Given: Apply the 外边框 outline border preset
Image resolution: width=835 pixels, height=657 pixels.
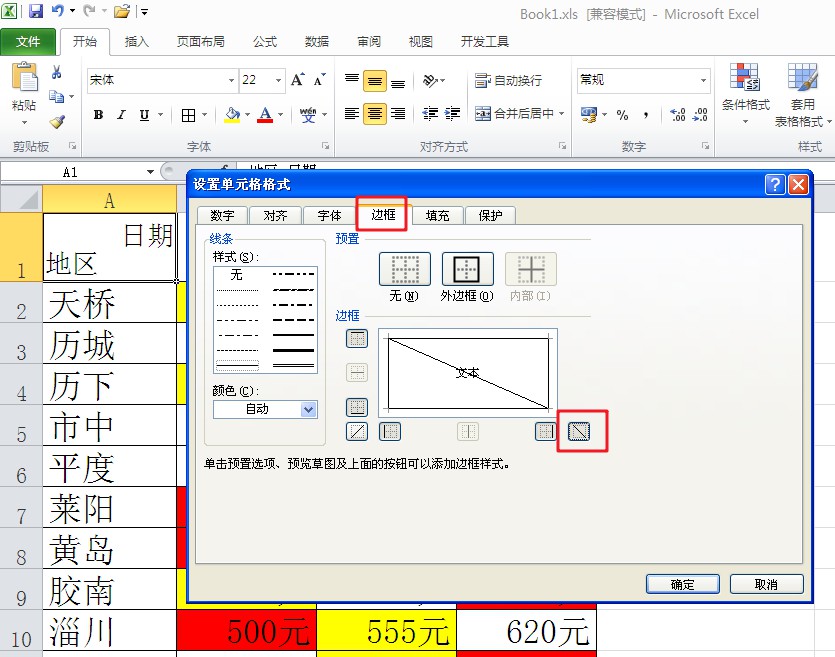Looking at the screenshot, I should pyautogui.click(x=466, y=268).
